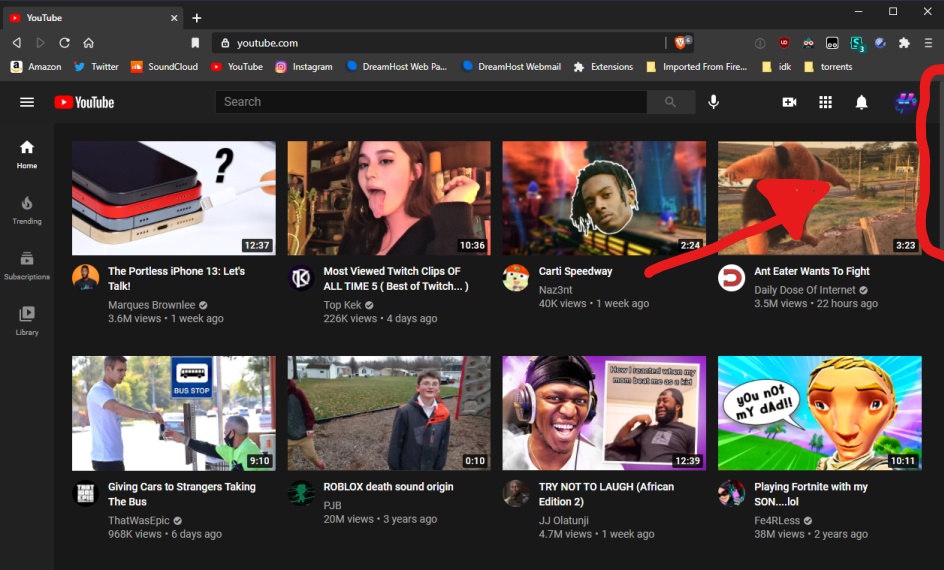
Task: Play the ROBLOX death sound origin thumbnail
Action: [389, 414]
